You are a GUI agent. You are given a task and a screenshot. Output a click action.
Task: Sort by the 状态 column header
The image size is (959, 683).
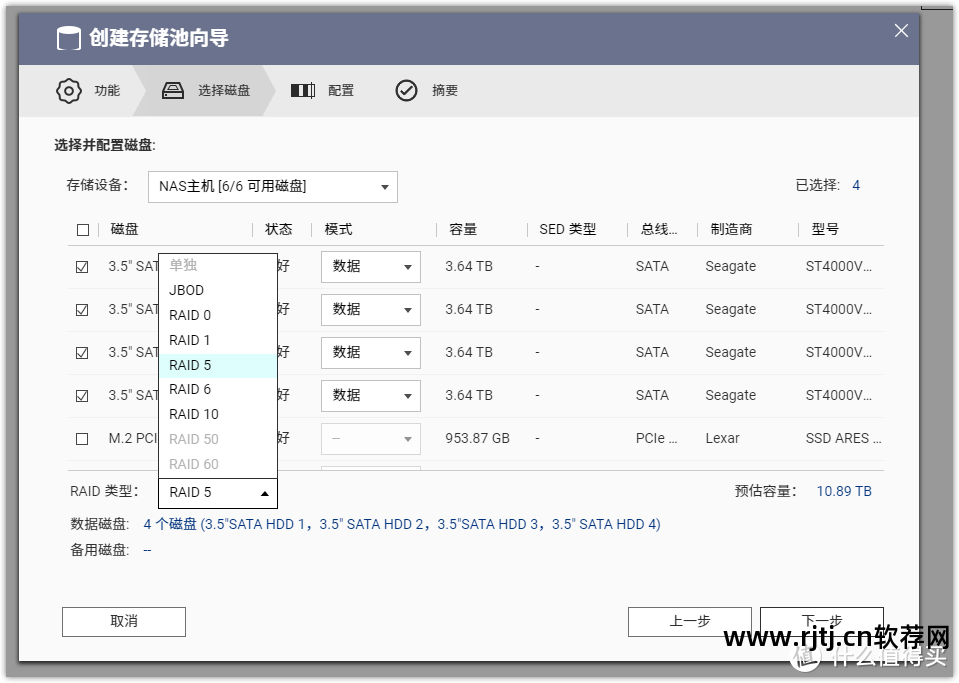(278, 229)
